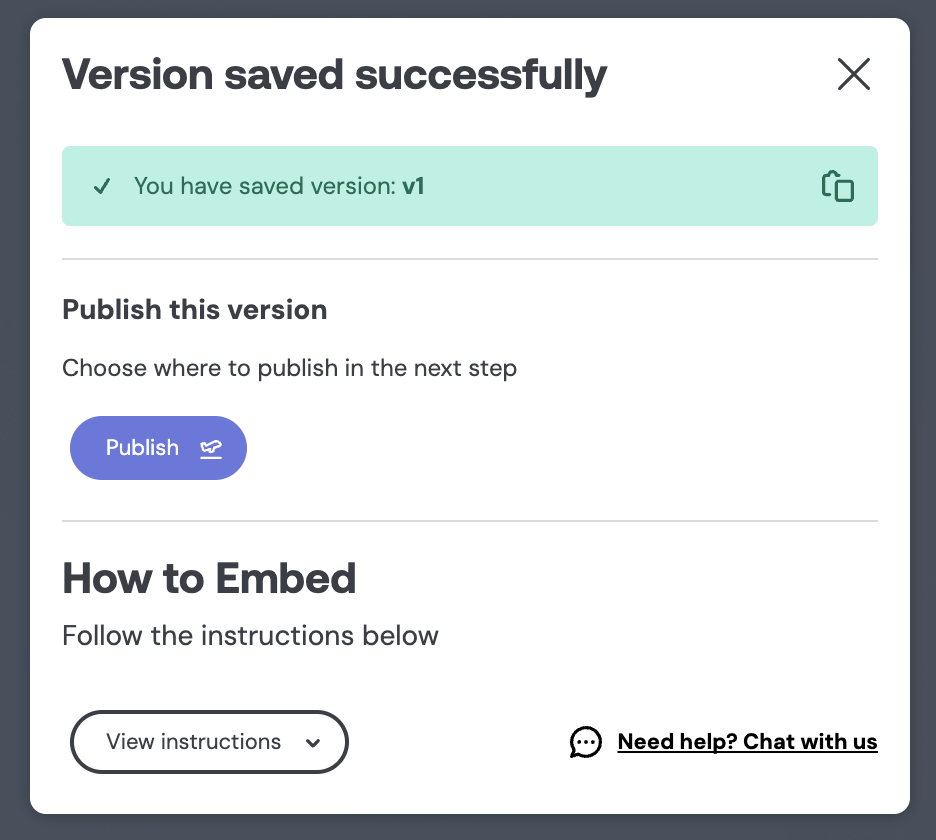Image resolution: width=936 pixels, height=840 pixels.
Task: Click the bold v1 version label
Action: click(413, 186)
